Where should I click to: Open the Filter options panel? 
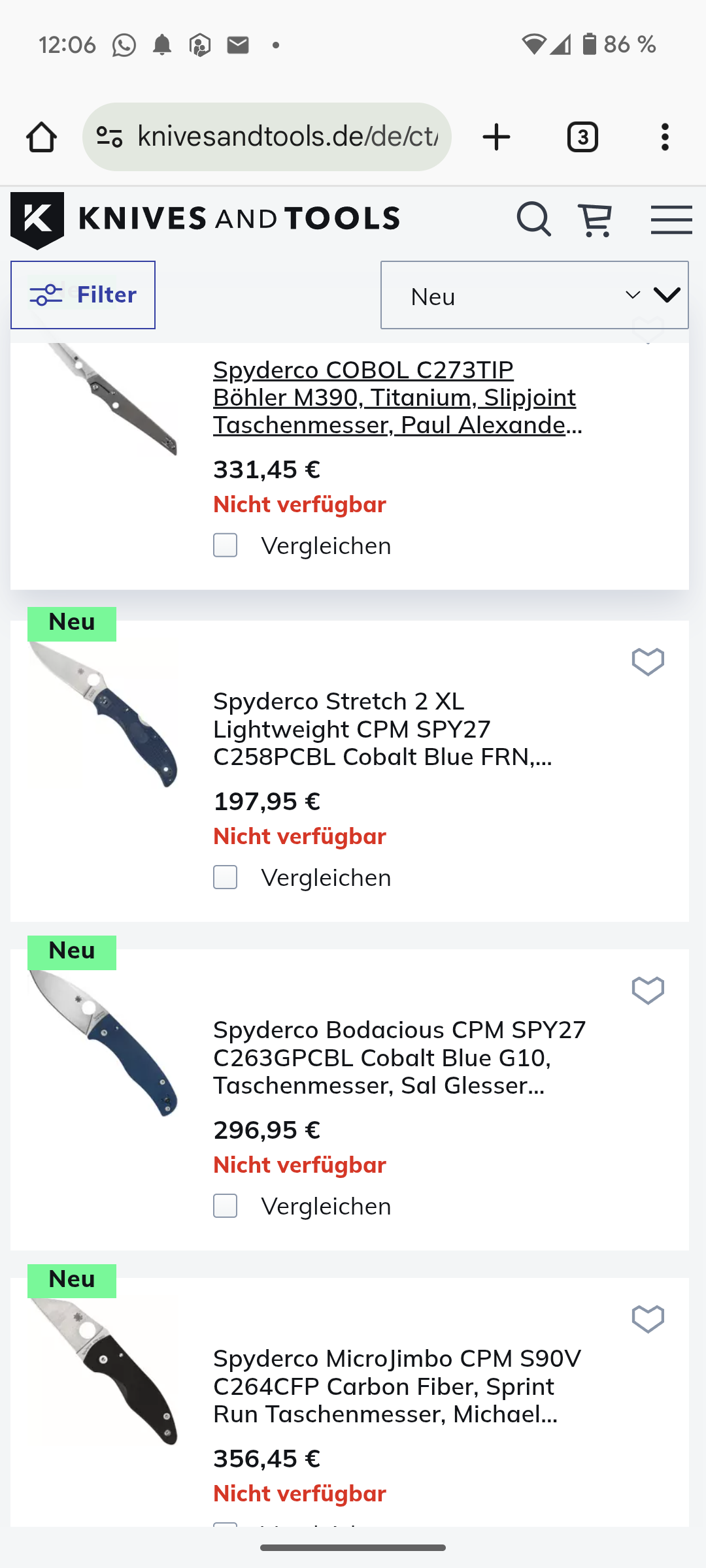click(x=83, y=295)
